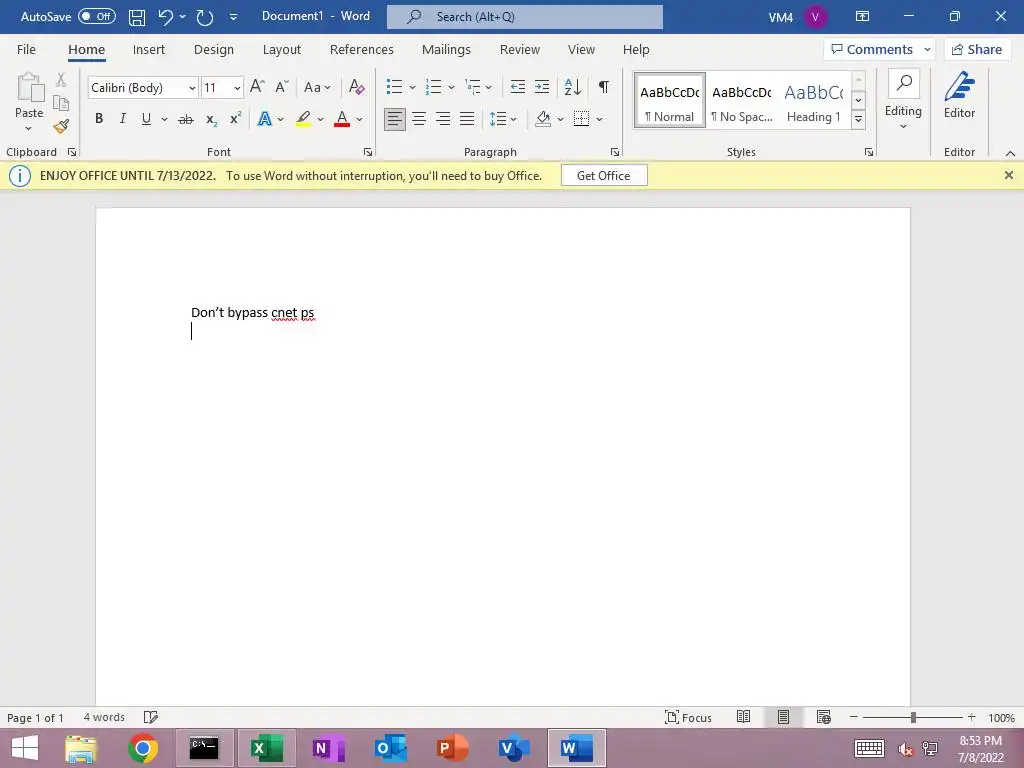
Task: Apply red font color
Action: [342, 119]
